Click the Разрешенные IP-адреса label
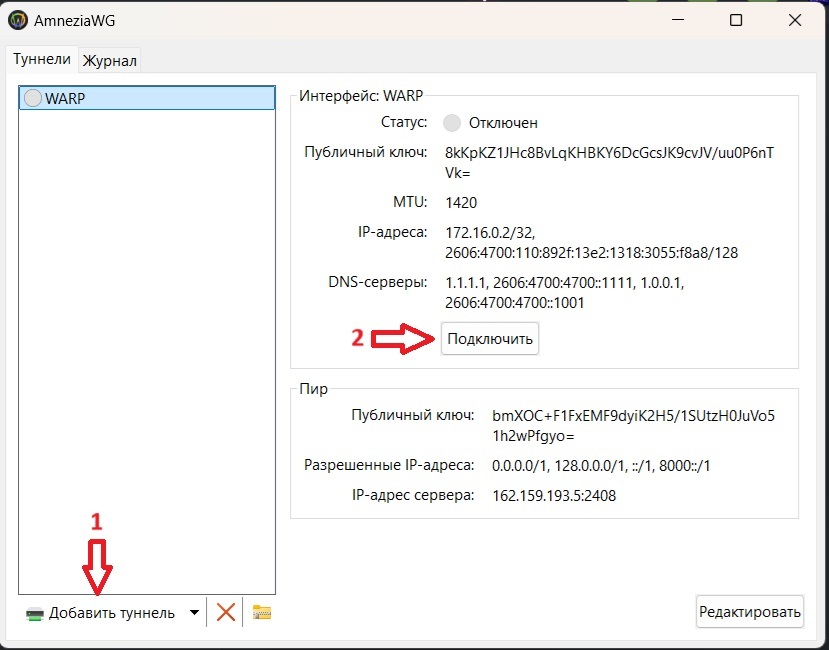 (x=389, y=465)
